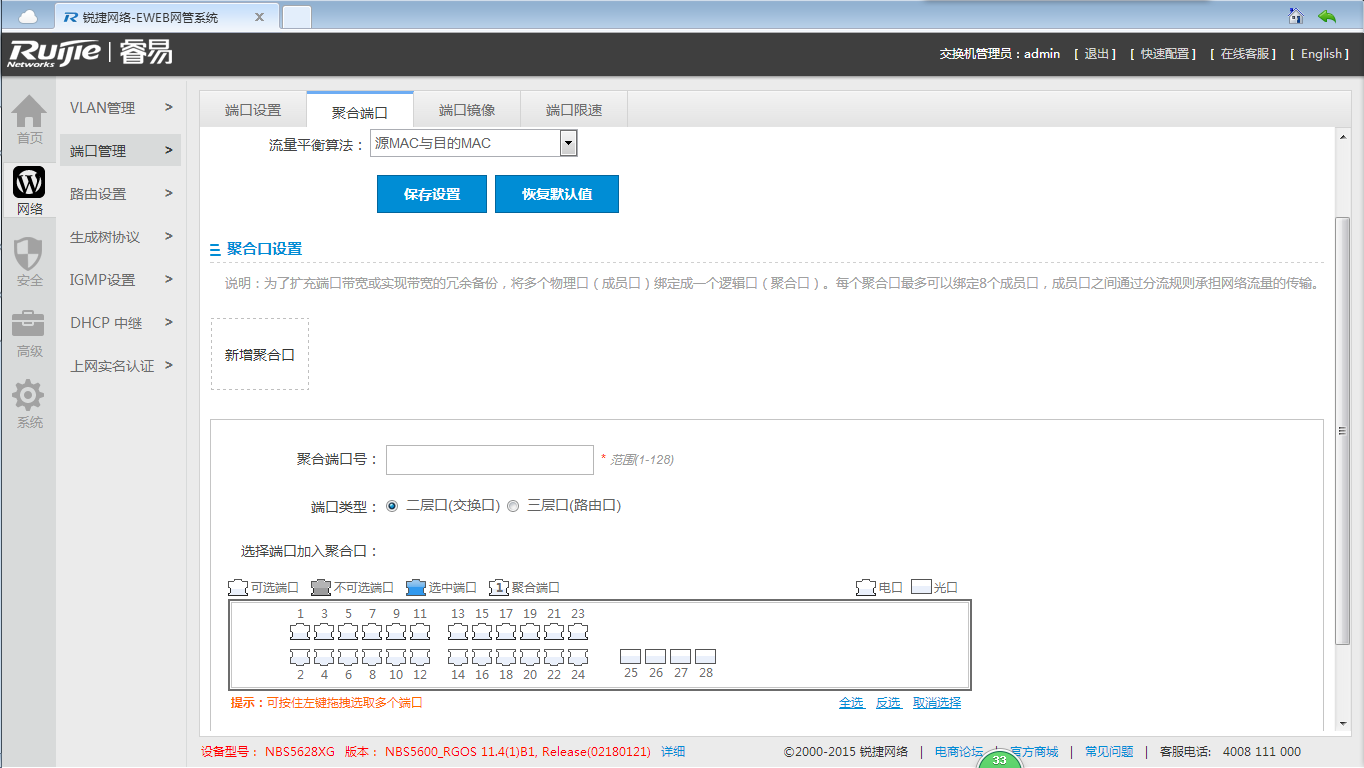1364x768 pixels.
Task: Switch to 端口镜像 tab
Action: click(x=467, y=110)
